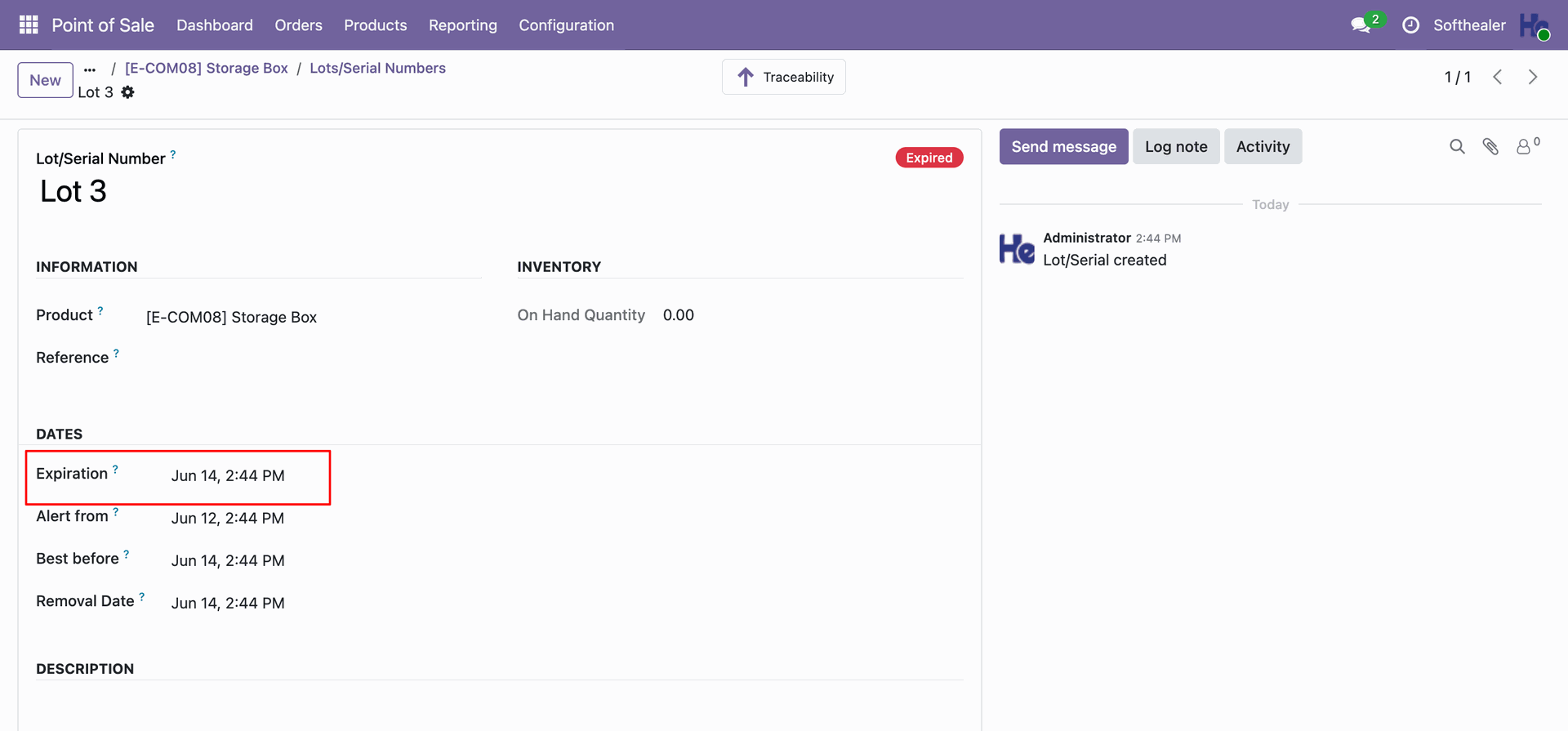Screen dimensions: 1568x731
Task: Click the Log note button
Action: (x=1176, y=146)
